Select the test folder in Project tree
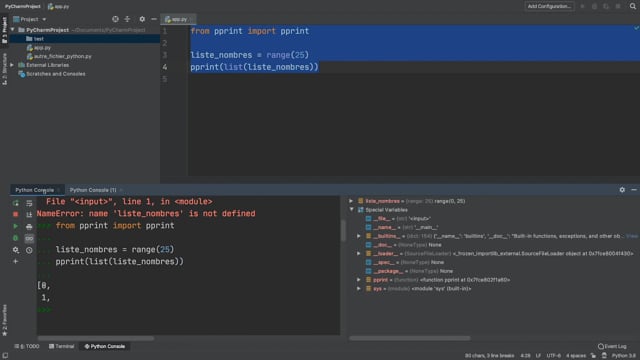The width and height of the screenshot is (640, 360). [x=39, y=39]
